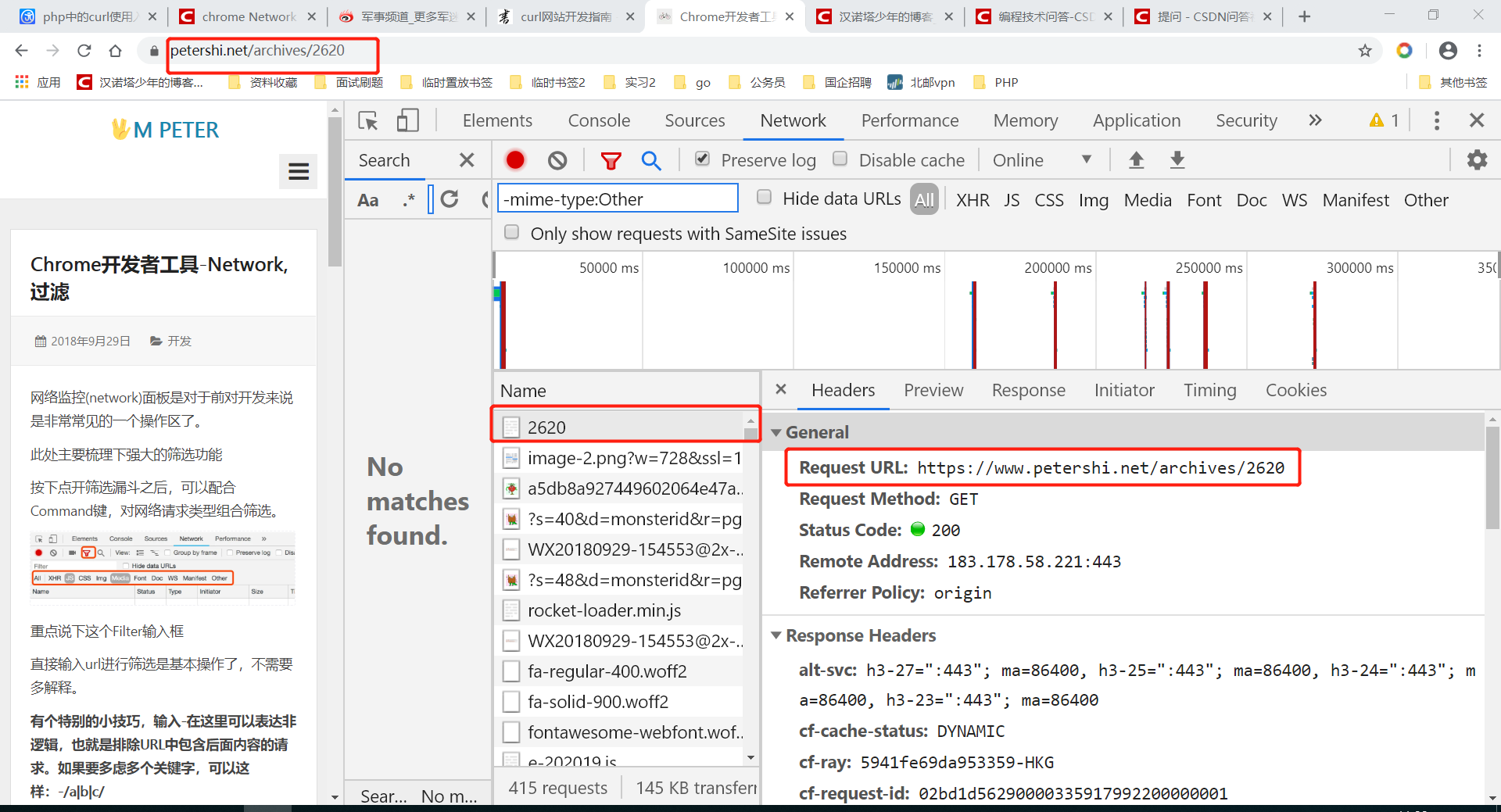Switch to the Sources panel tab
The width and height of the screenshot is (1501, 812).
tap(695, 120)
